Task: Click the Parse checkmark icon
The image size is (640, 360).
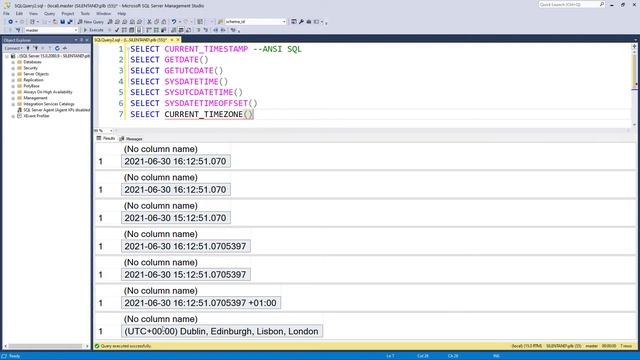Action: pyautogui.click(x=117, y=30)
